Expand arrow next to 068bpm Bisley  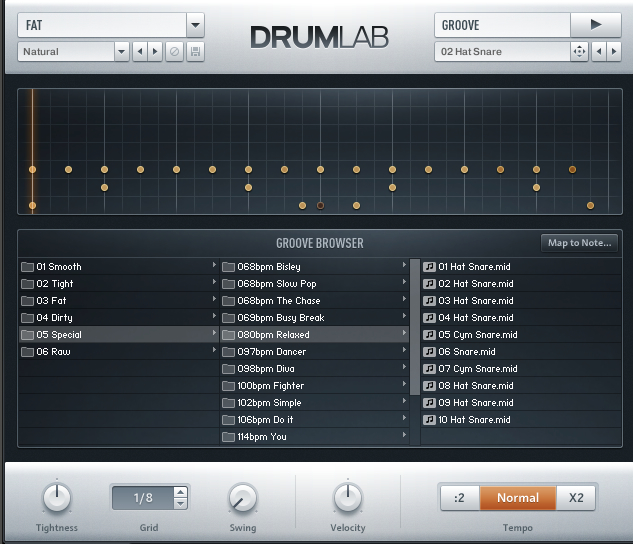point(404,265)
